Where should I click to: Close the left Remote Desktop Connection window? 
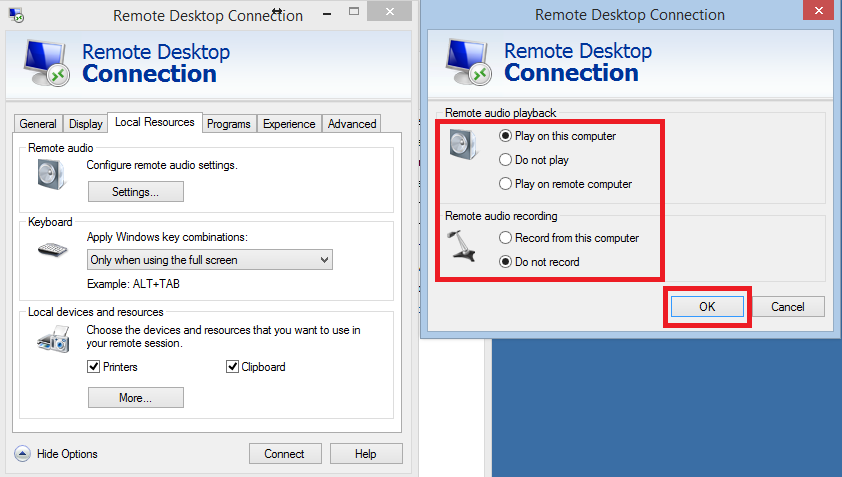[389, 11]
